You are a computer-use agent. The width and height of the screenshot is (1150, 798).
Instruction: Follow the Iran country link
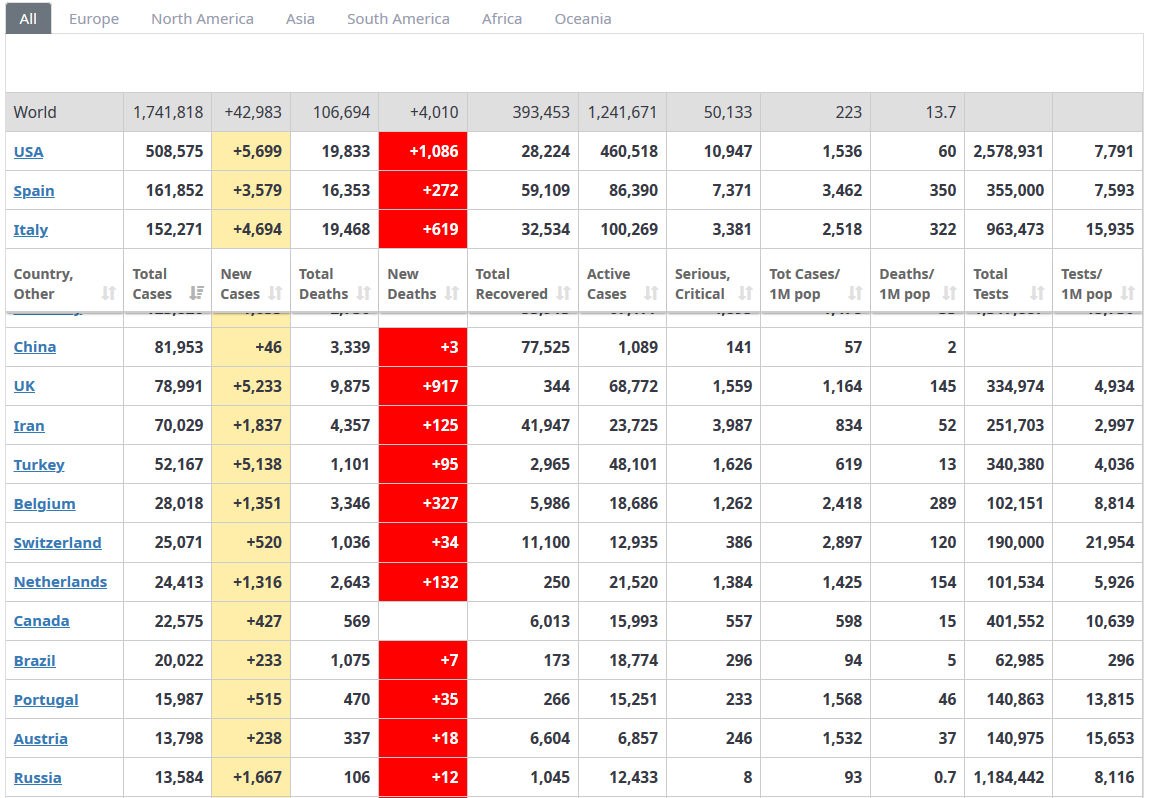pos(29,425)
